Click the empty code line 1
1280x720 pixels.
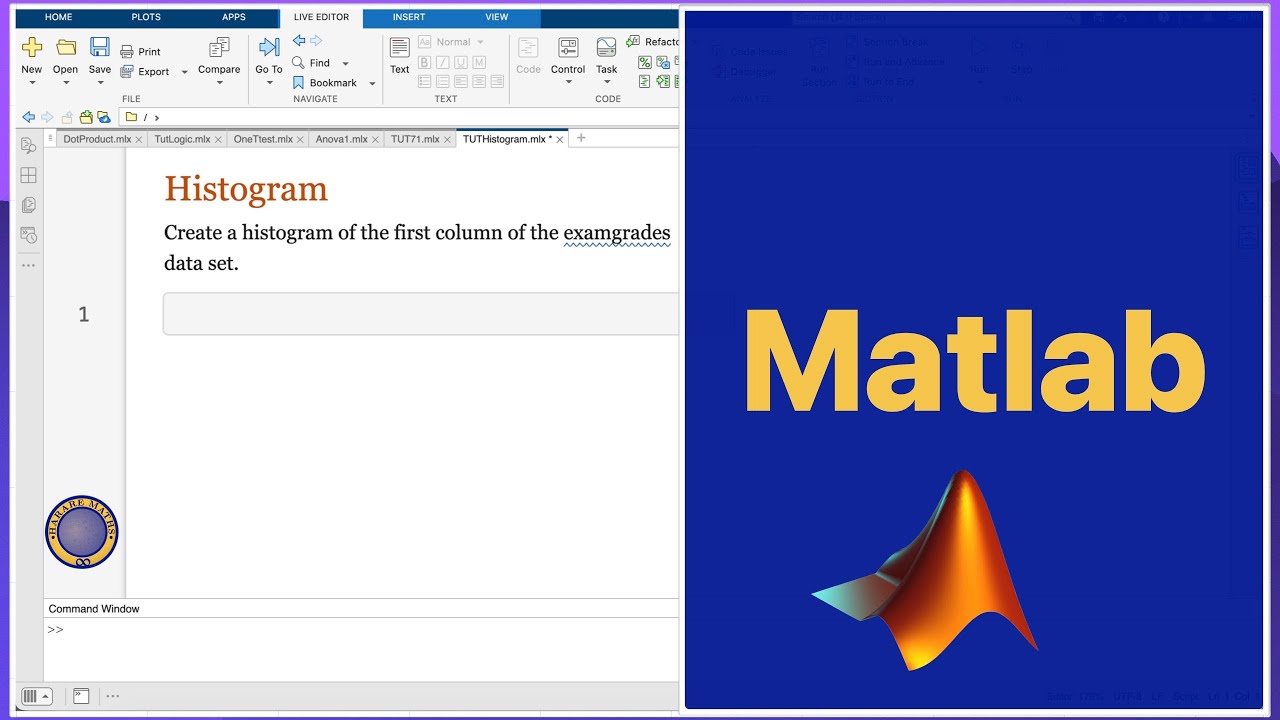tap(421, 314)
